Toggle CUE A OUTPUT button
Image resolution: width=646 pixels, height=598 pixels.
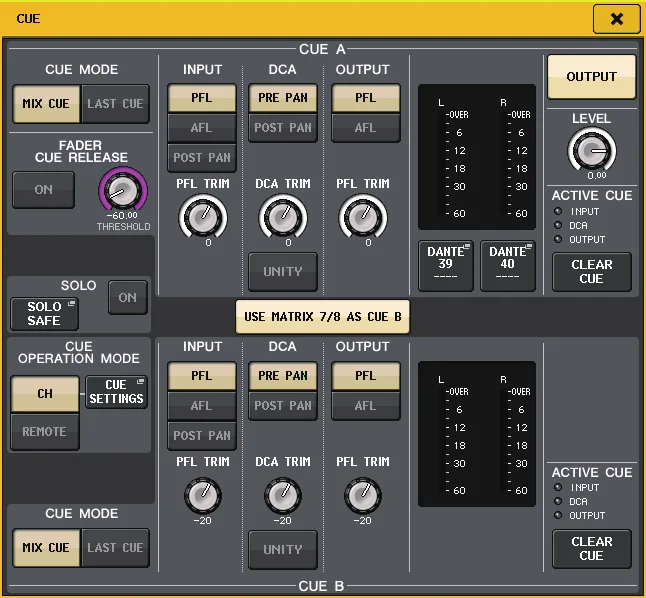point(591,77)
